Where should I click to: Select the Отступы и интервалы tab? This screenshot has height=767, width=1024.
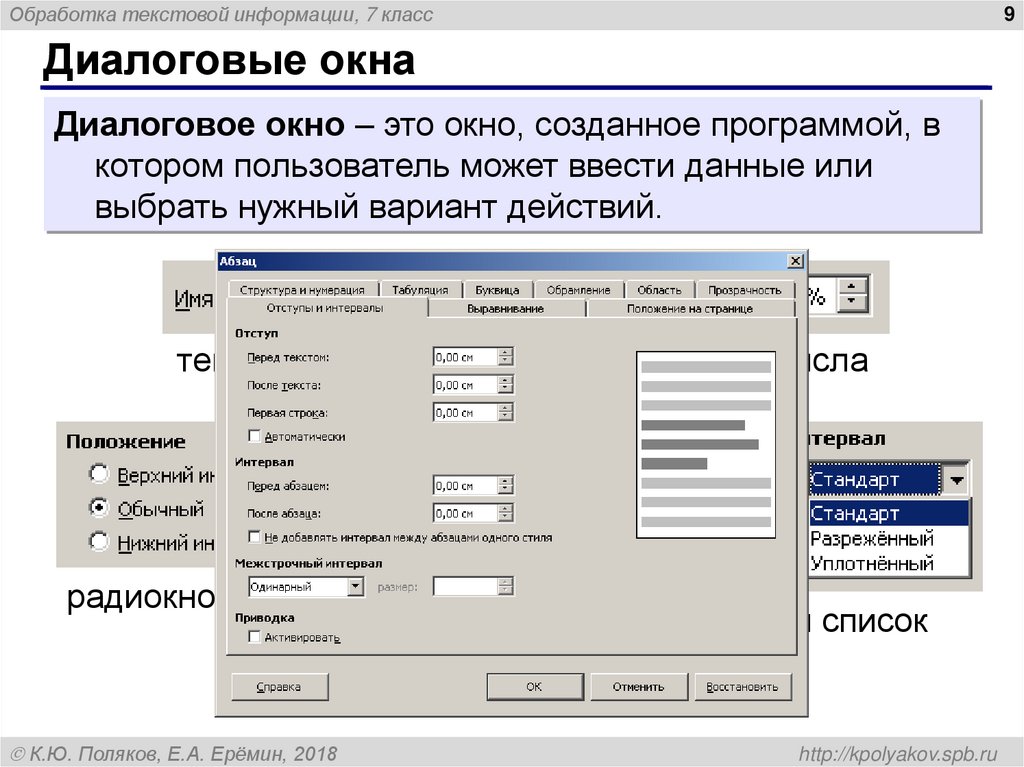tap(325, 308)
